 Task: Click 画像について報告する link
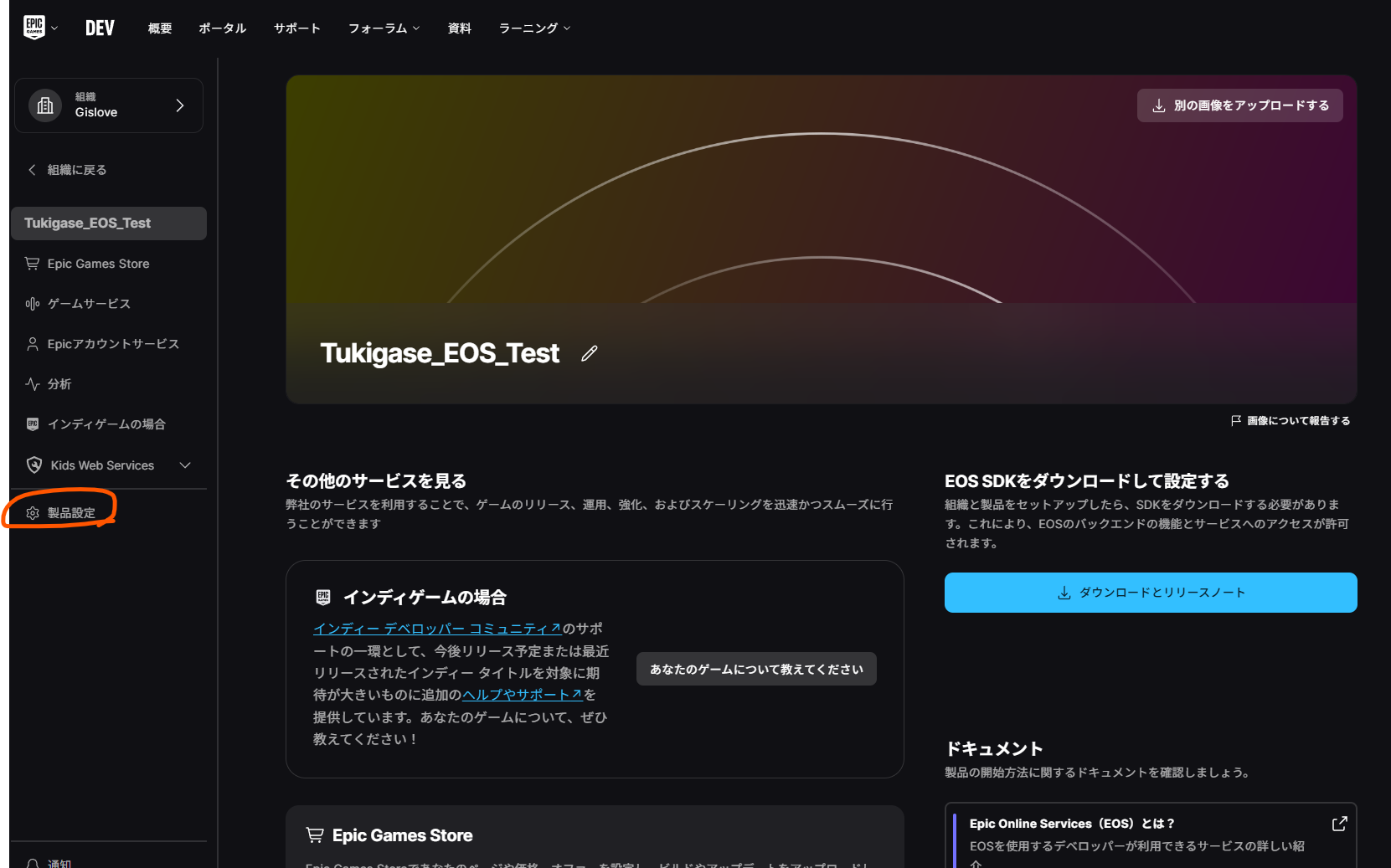(x=1291, y=421)
